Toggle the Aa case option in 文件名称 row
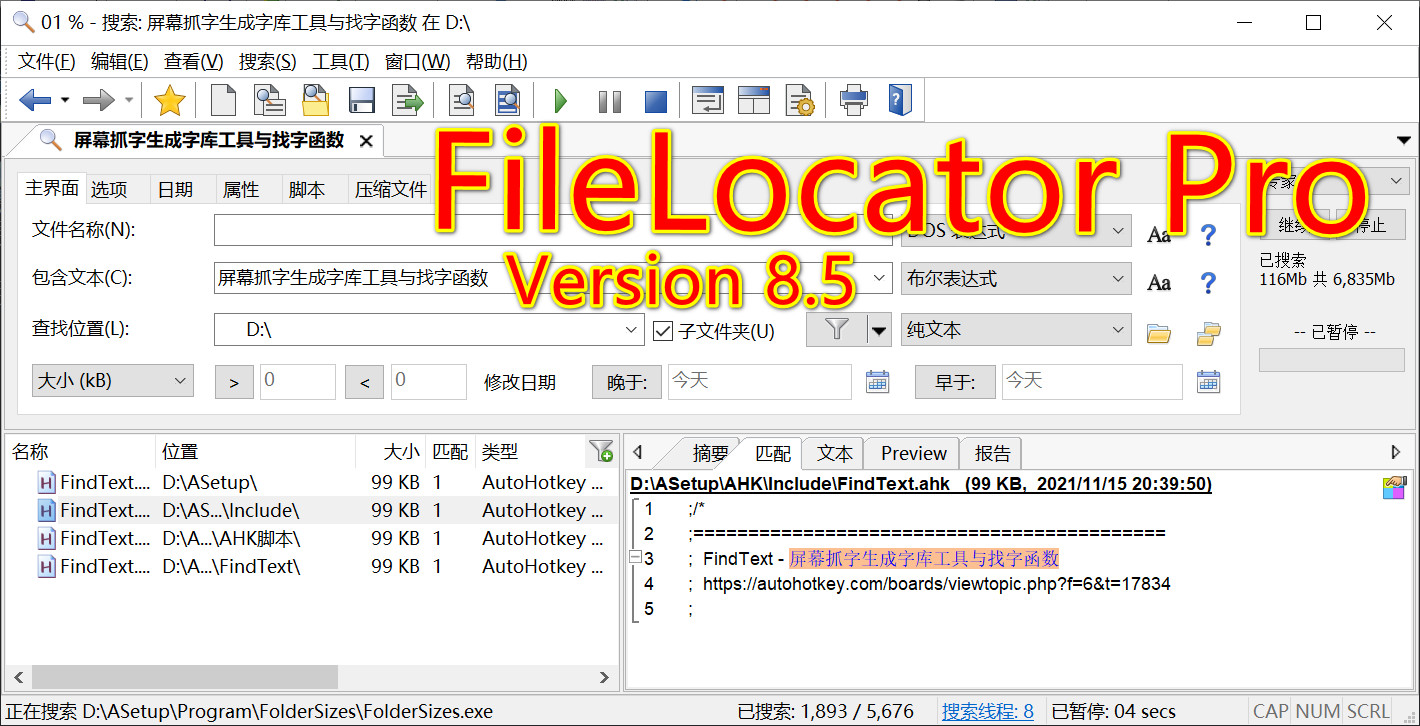This screenshot has width=1420, height=726. [1159, 235]
